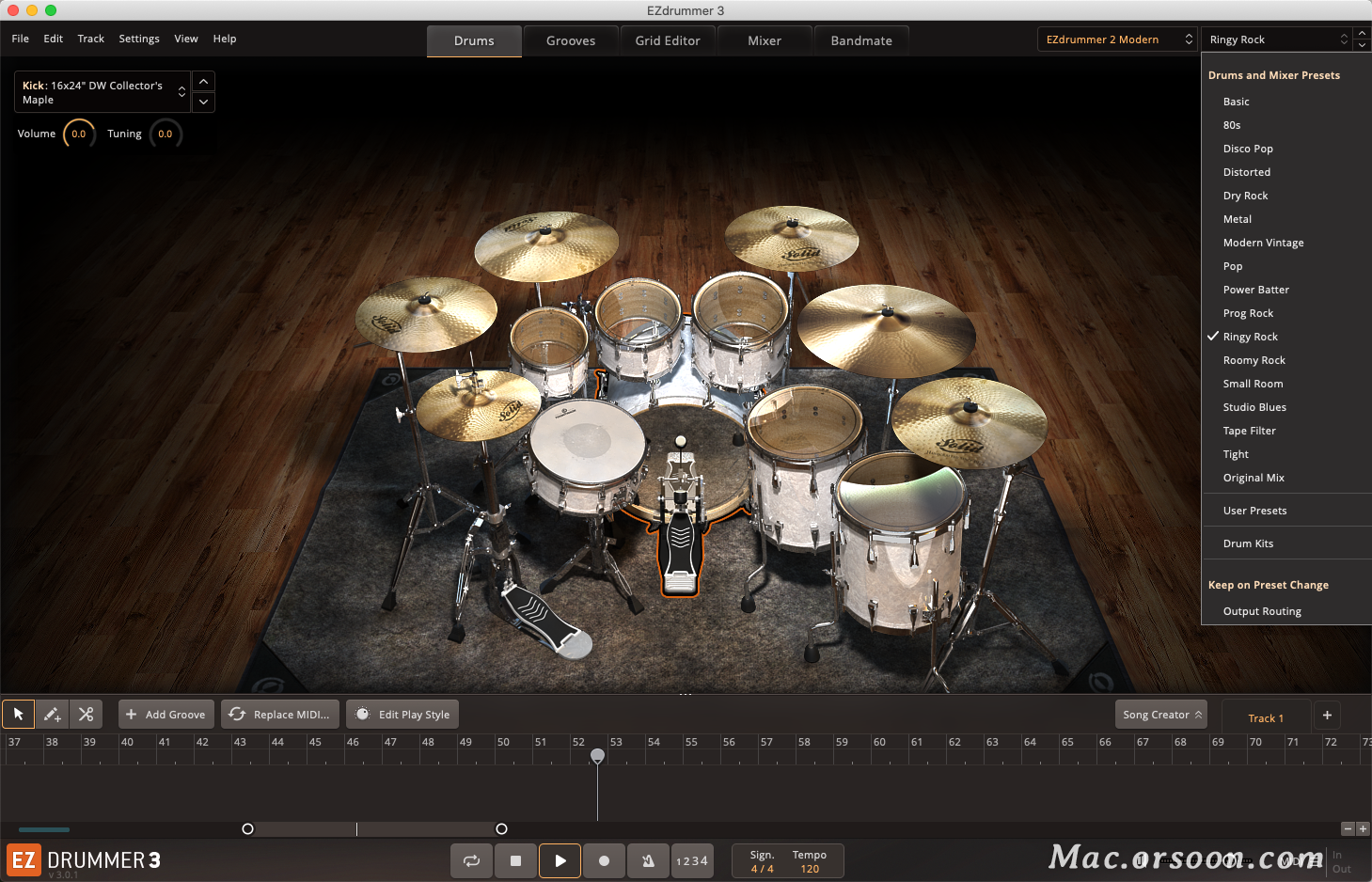Open the Kick instrument selection dropdown
The image size is (1372, 882).
coord(103,92)
